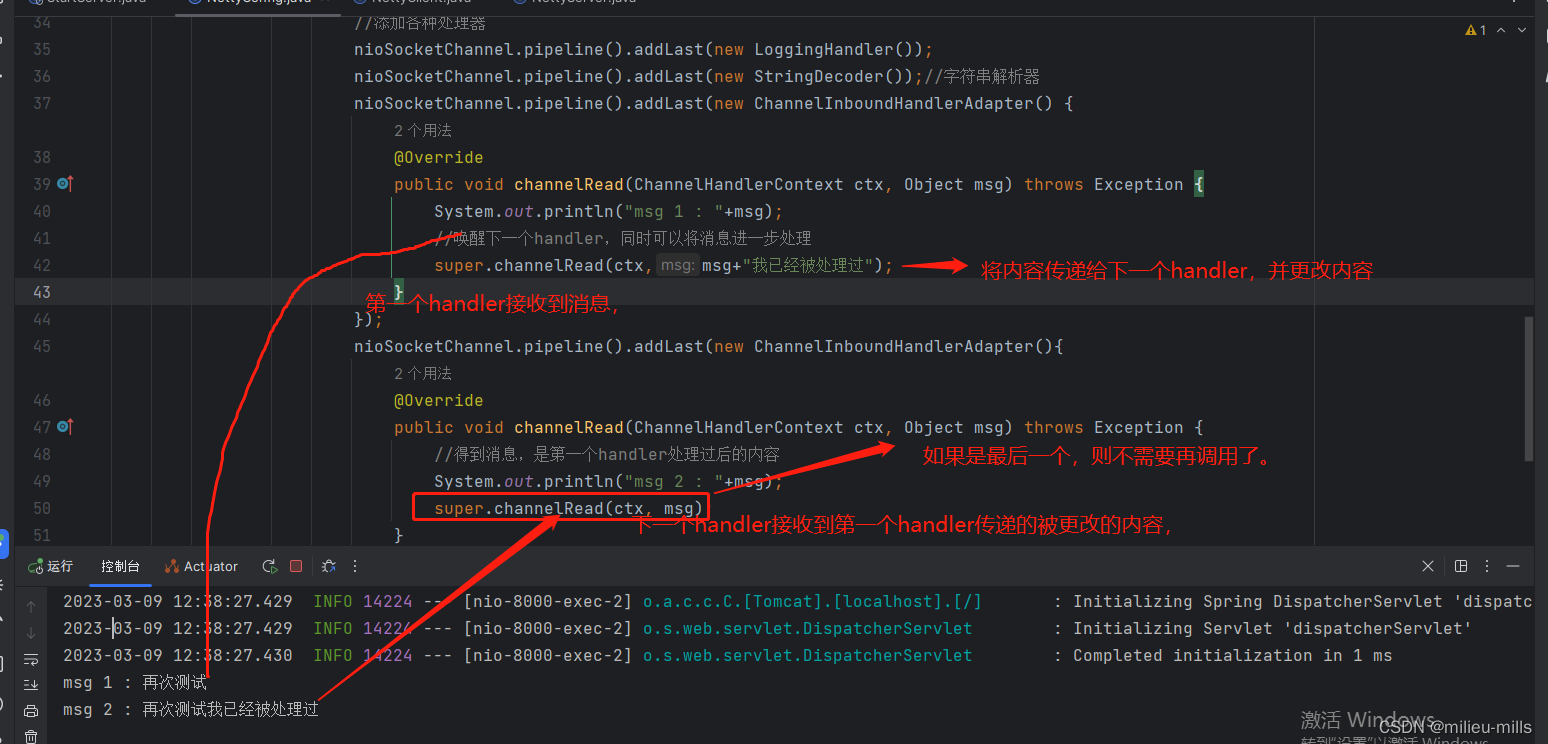Click line number 42 in the gutter

[41, 265]
